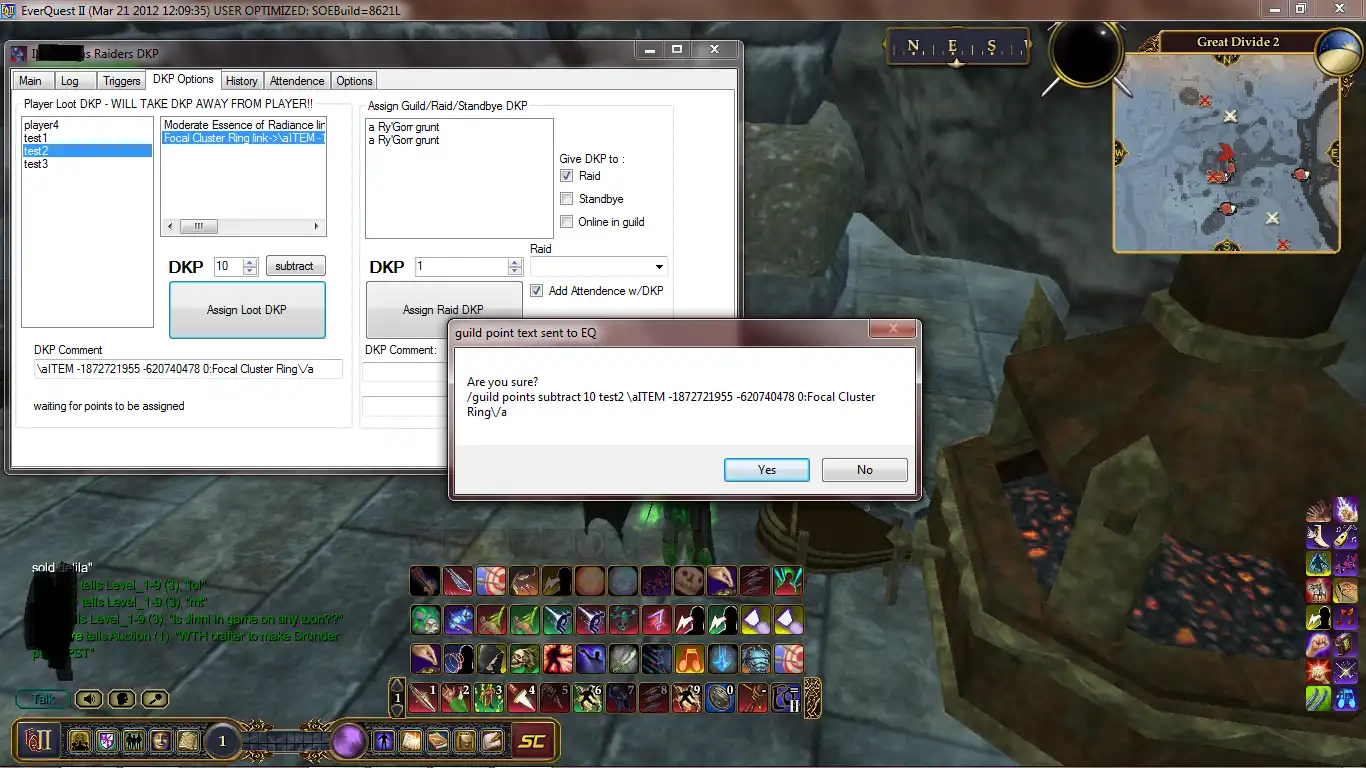Activate hotbar slot 4 dagger ability
1366x768 pixels.
click(523, 697)
